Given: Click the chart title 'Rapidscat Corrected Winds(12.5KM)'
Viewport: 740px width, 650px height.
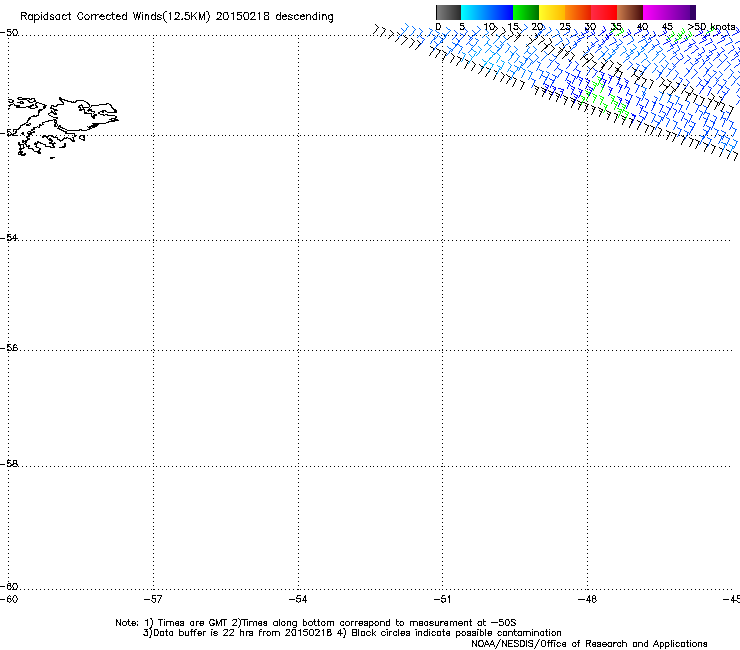Looking at the screenshot, I should coord(115,17).
